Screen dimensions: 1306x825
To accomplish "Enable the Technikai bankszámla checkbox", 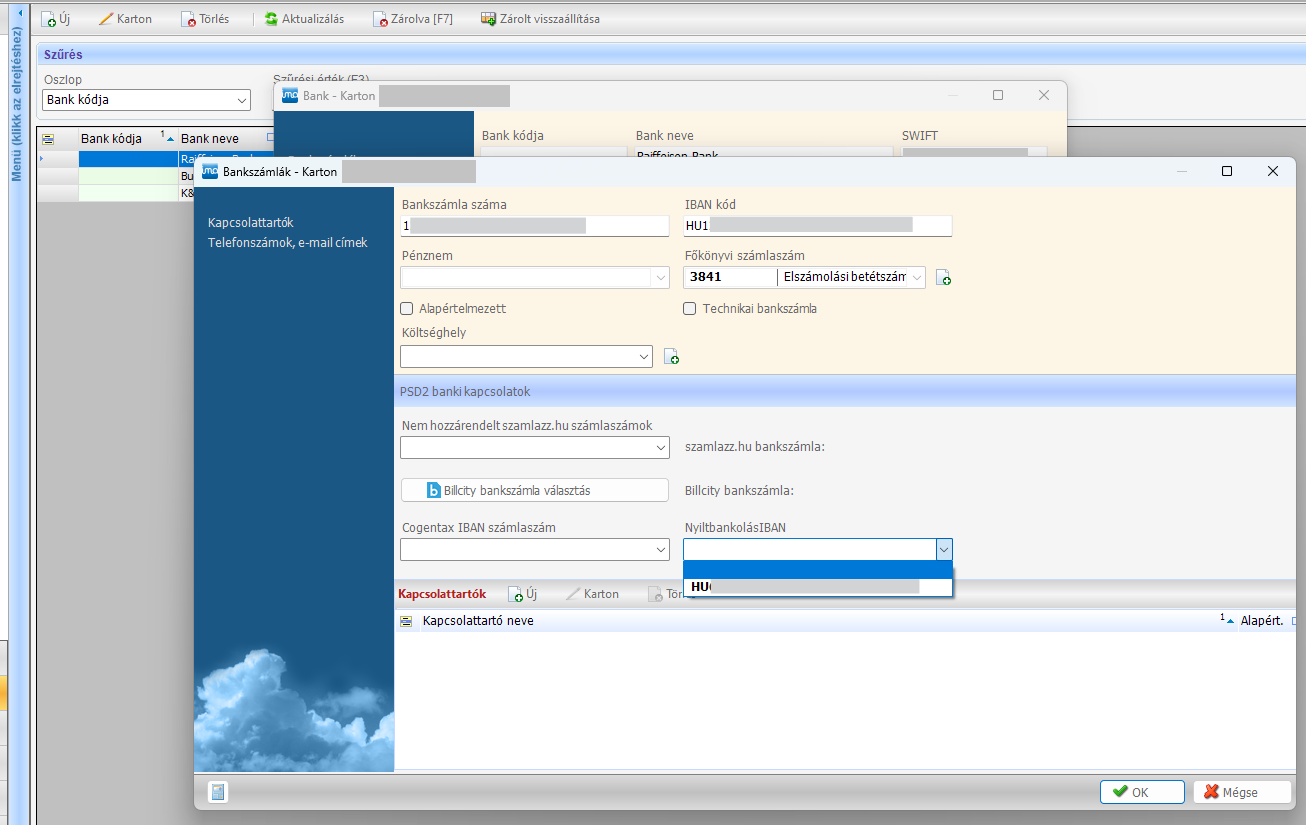I will [690, 309].
